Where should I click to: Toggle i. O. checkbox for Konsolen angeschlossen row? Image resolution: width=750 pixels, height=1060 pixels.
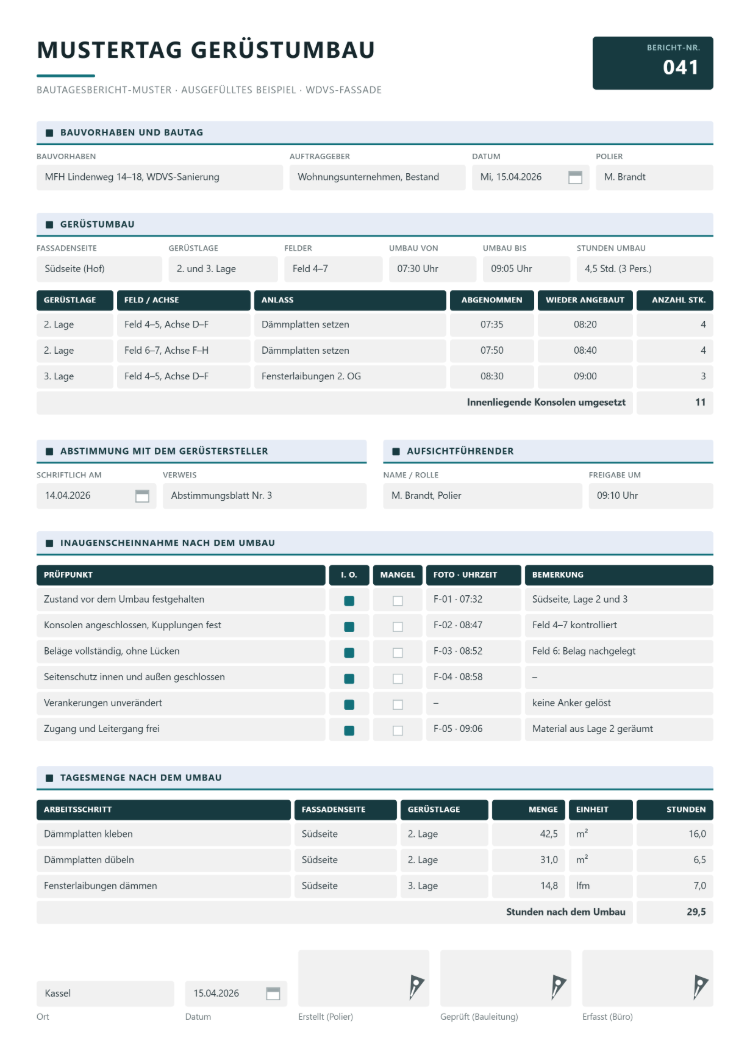(349, 626)
